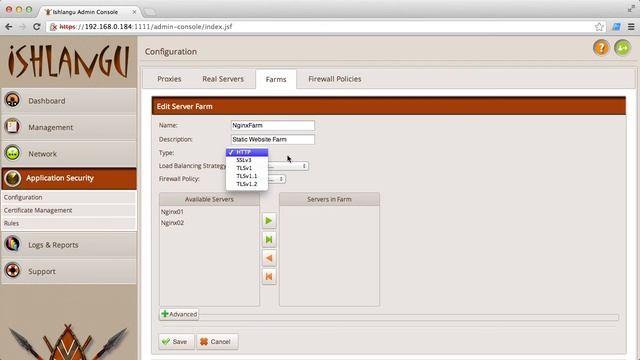Screen dimensions: 640x360
Task: Add selected server to farm with the green arrow
Action: tap(269, 221)
